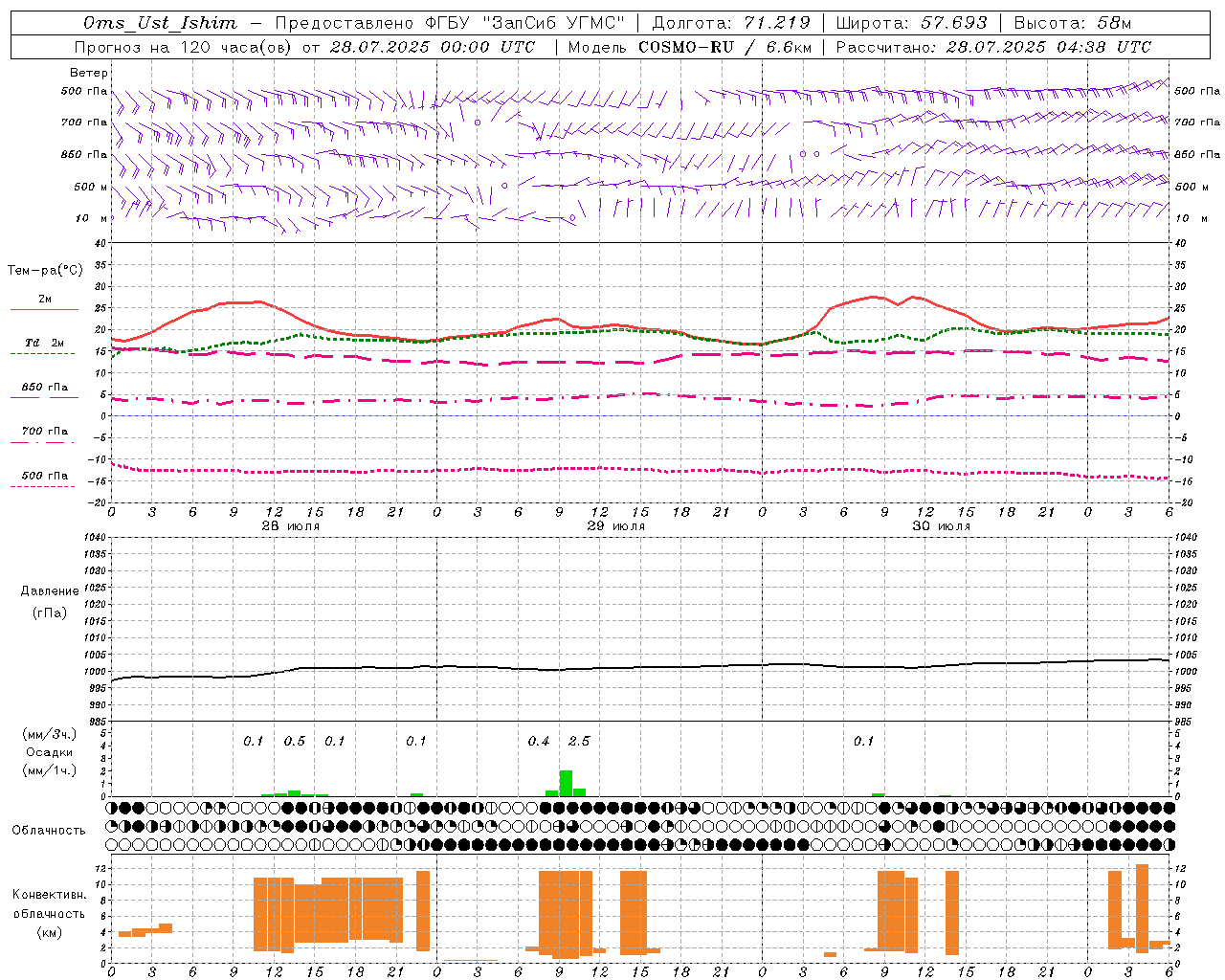The height and width of the screenshot is (980, 1225).
Task: Click the 0.5 precipitation value
Action: [x=295, y=741]
